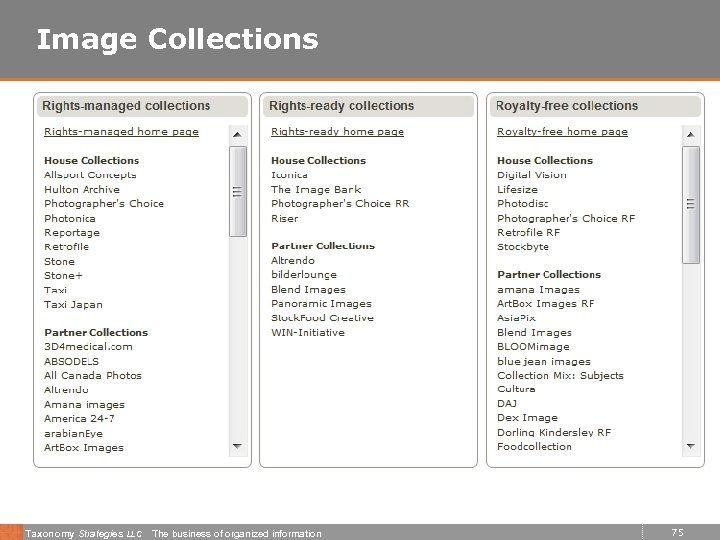This screenshot has width=720, height=540.
Task: Click the Royalty-free list scrollbar thumb
Action: (x=691, y=205)
